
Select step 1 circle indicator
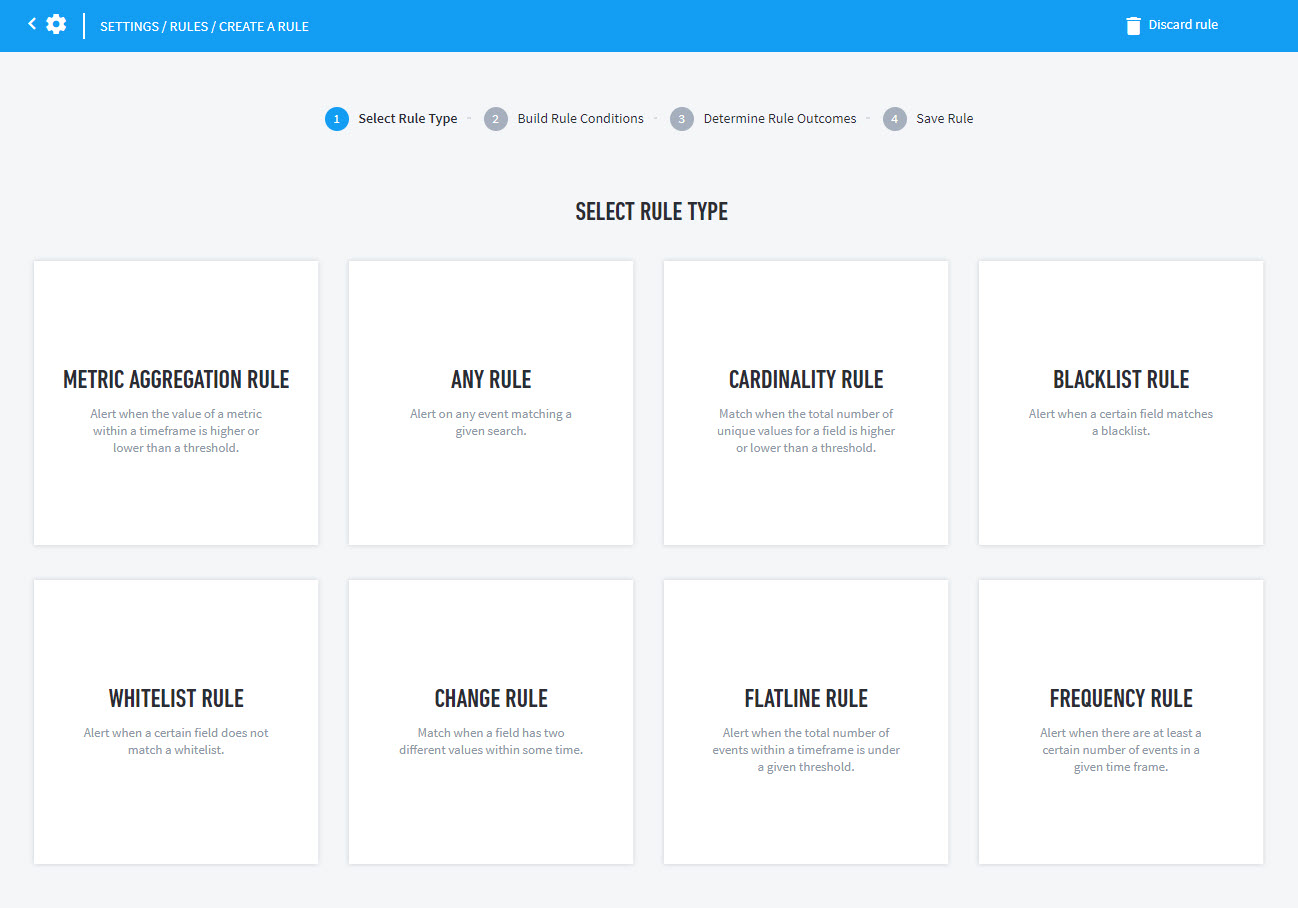(336, 119)
